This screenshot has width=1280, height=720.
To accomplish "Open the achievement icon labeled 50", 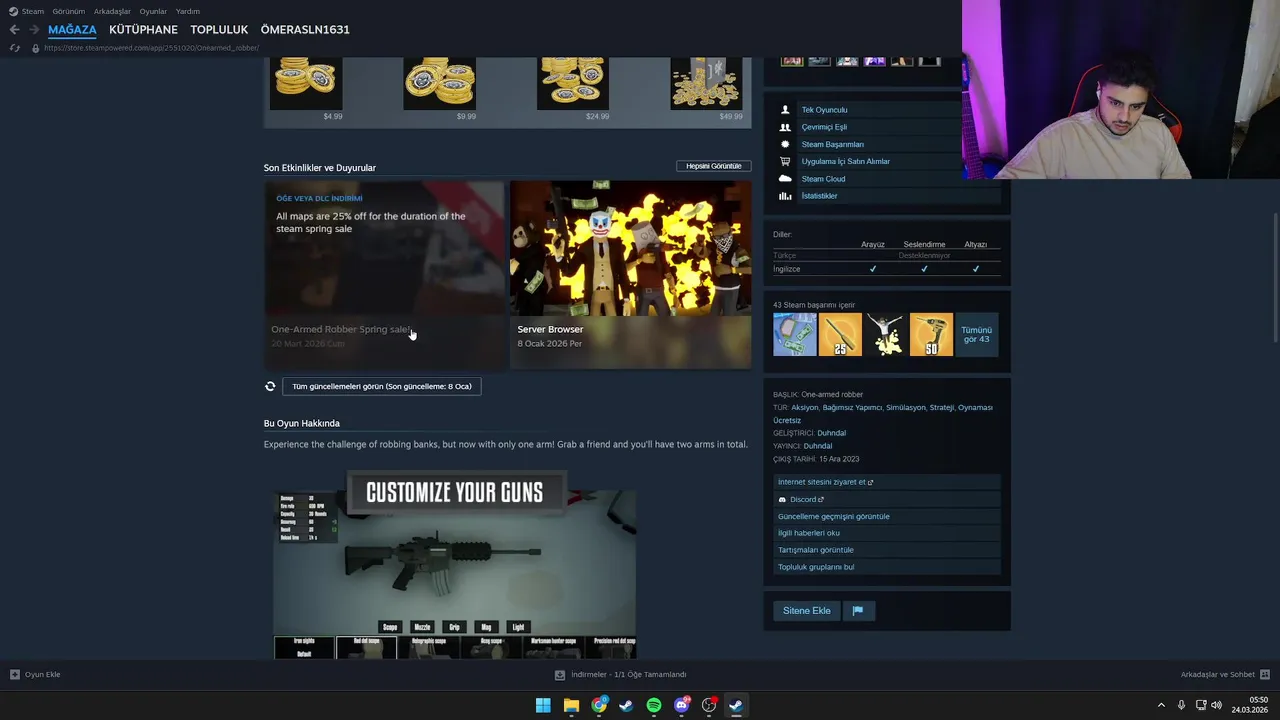I will click(931, 334).
